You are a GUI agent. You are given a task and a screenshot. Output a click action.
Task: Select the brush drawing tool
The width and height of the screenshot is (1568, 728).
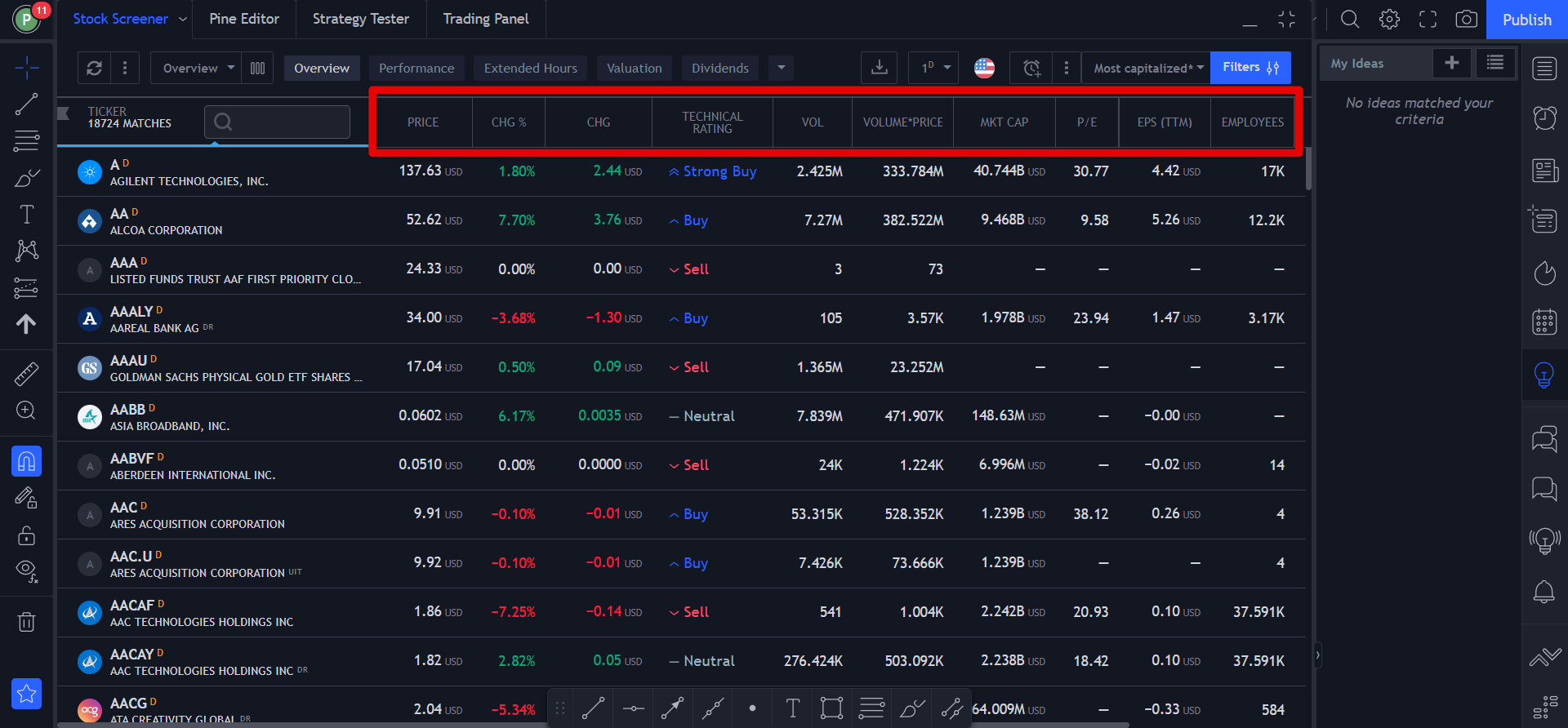tap(26, 178)
